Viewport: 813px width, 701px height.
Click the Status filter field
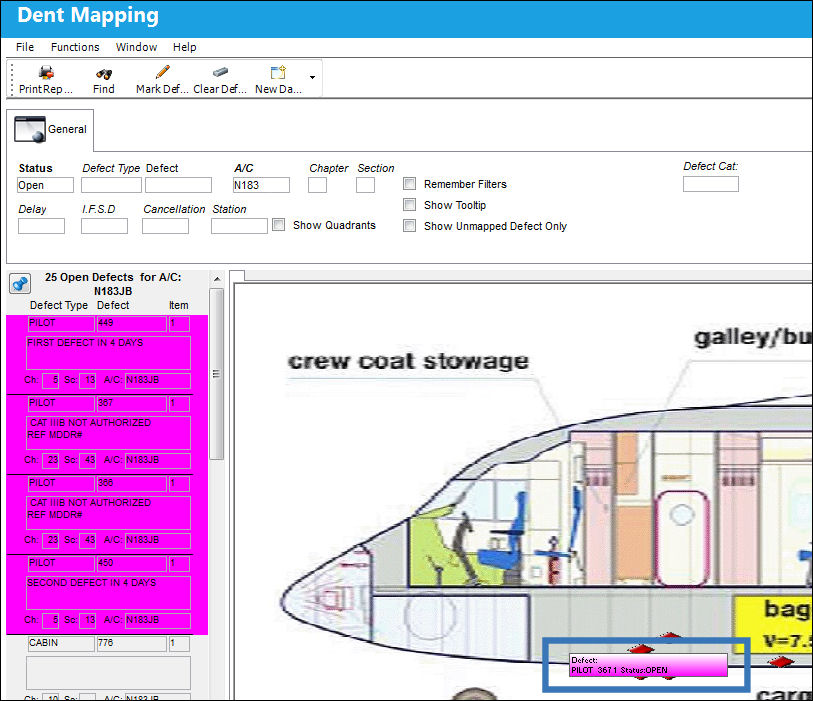pos(46,185)
